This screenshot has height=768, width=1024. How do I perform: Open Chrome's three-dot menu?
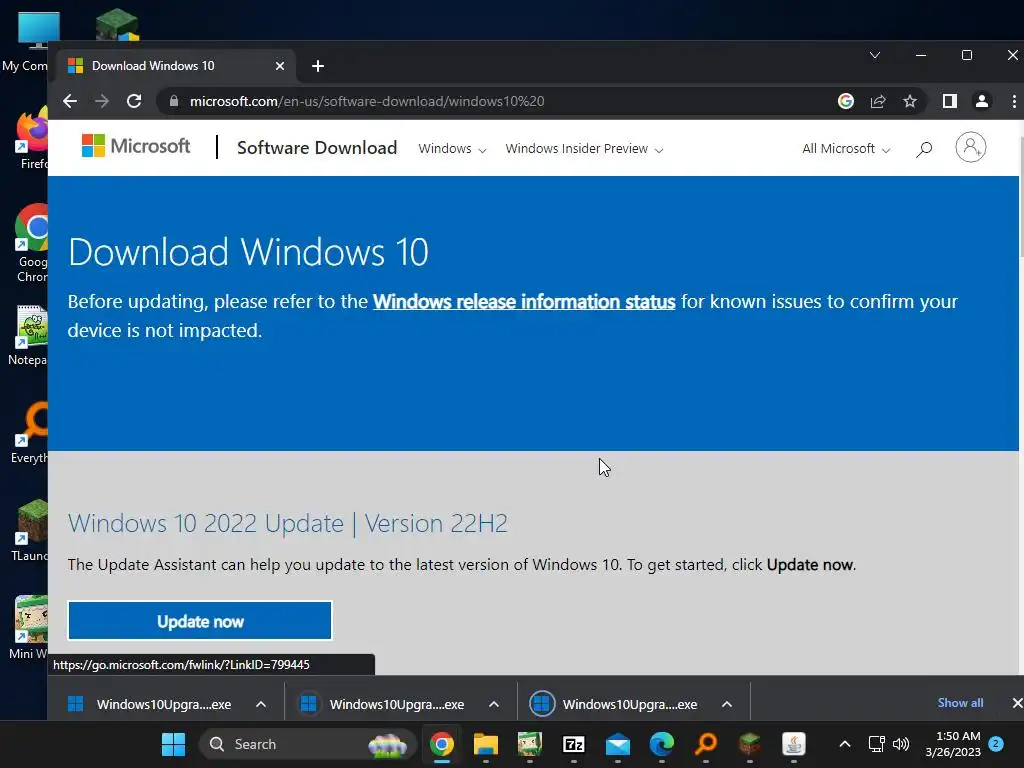point(1014,101)
